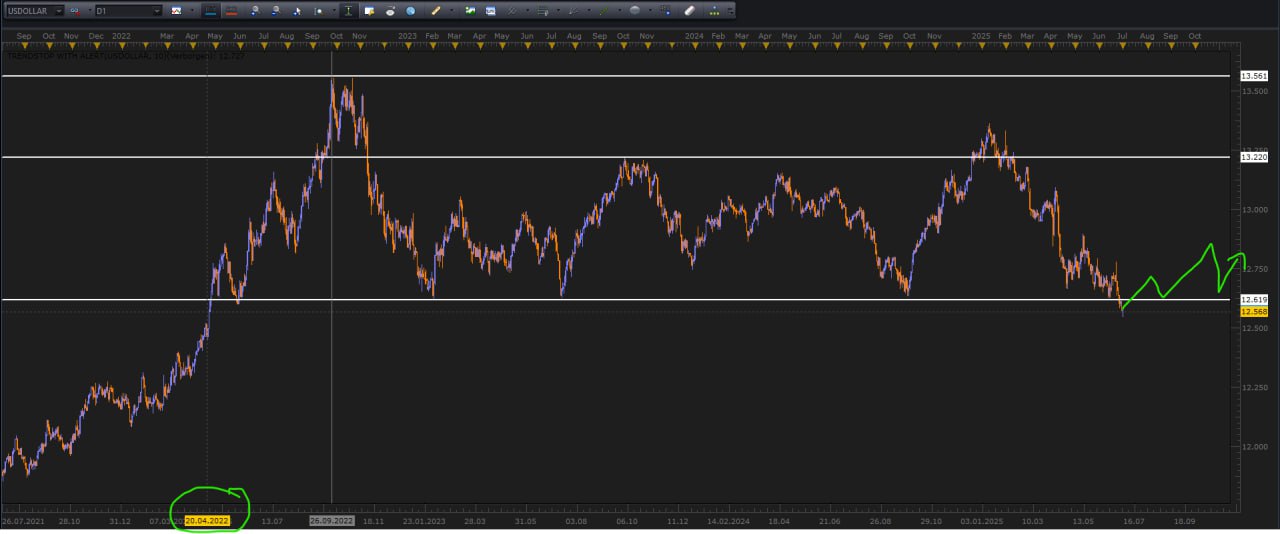Click the select objects icon
This screenshot has width=1280, height=534.
click(665, 11)
